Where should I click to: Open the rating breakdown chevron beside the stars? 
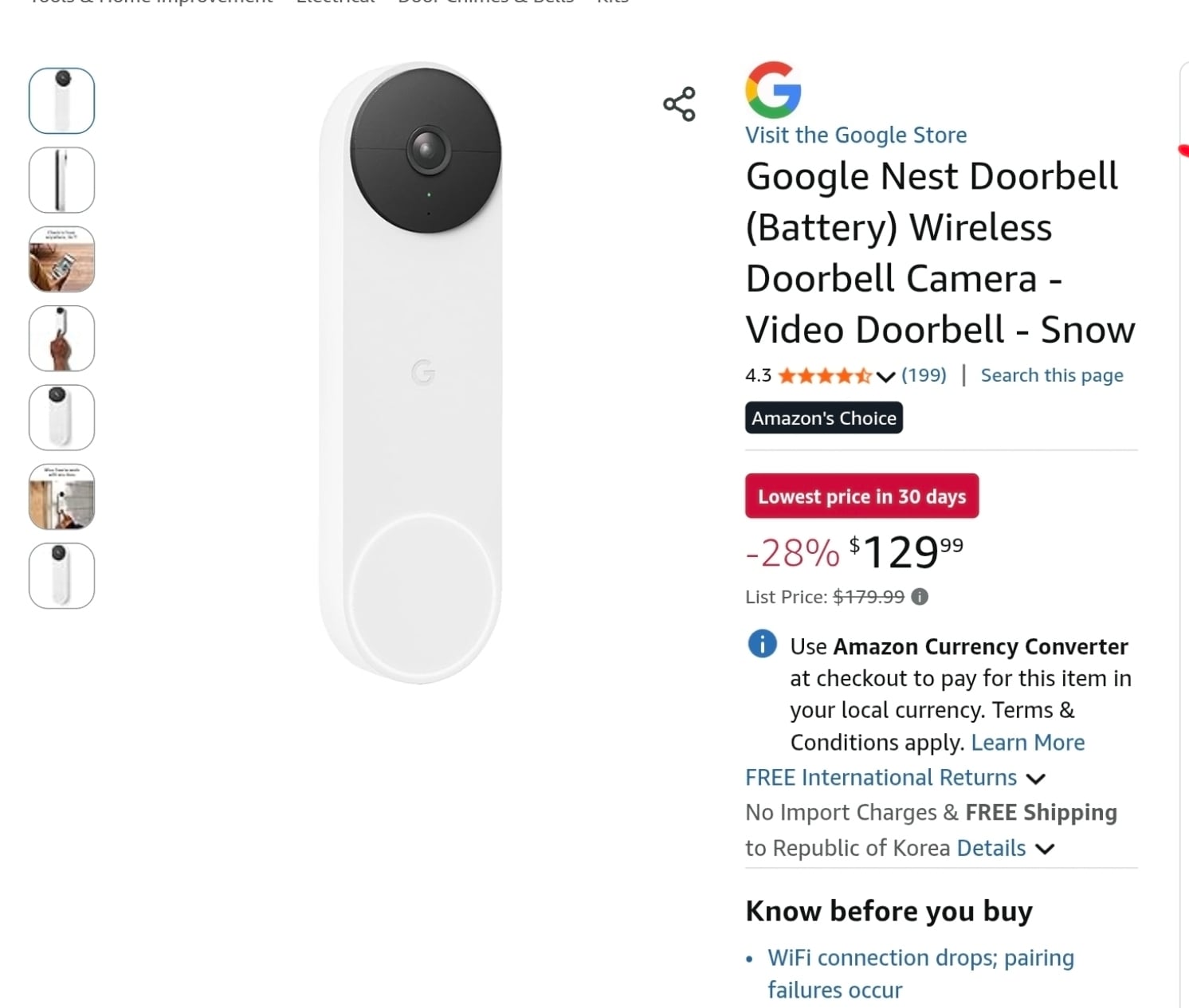click(885, 376)
